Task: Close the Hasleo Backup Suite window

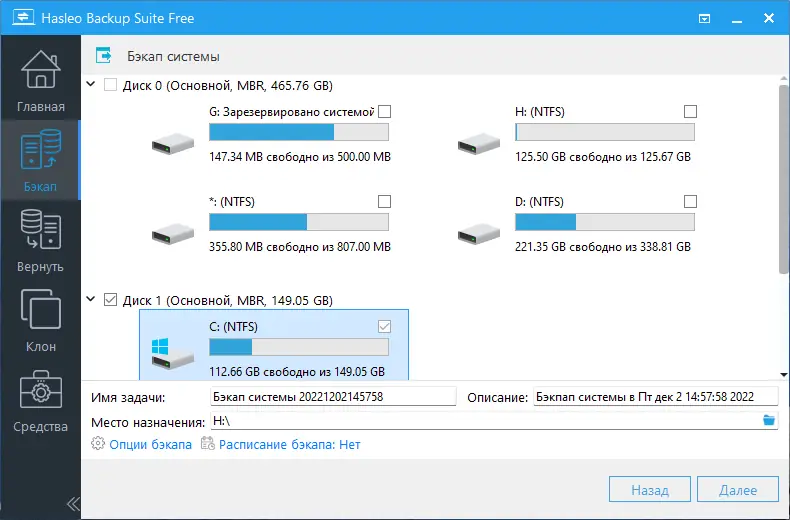Action: (x=769, y=18)
